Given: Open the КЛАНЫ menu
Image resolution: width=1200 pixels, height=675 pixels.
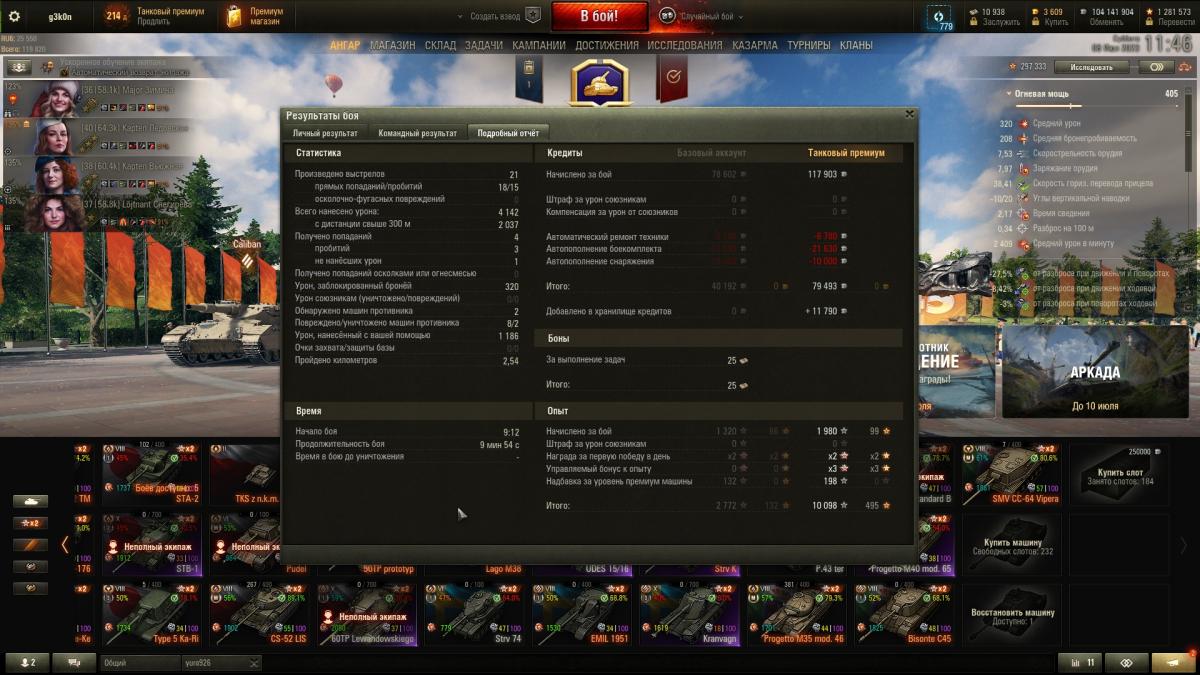Looking at the screenshot, I should point(856,45).
